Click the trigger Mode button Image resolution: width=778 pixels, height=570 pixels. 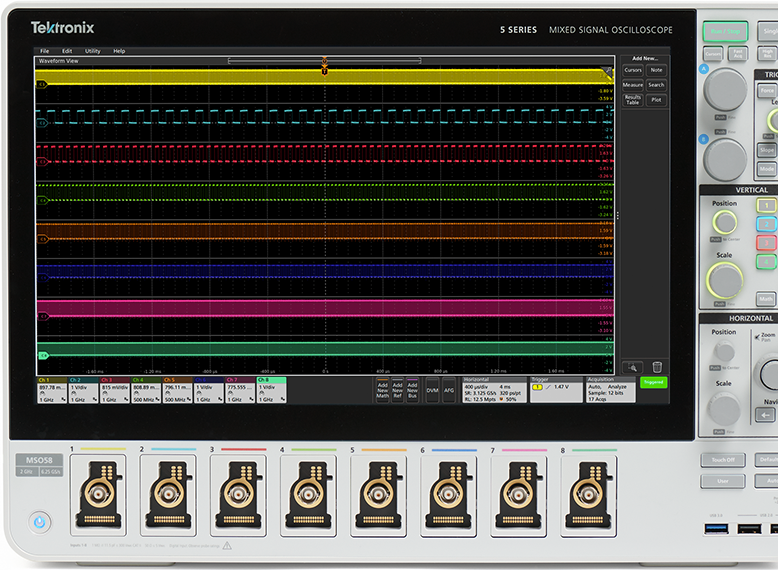767,169
